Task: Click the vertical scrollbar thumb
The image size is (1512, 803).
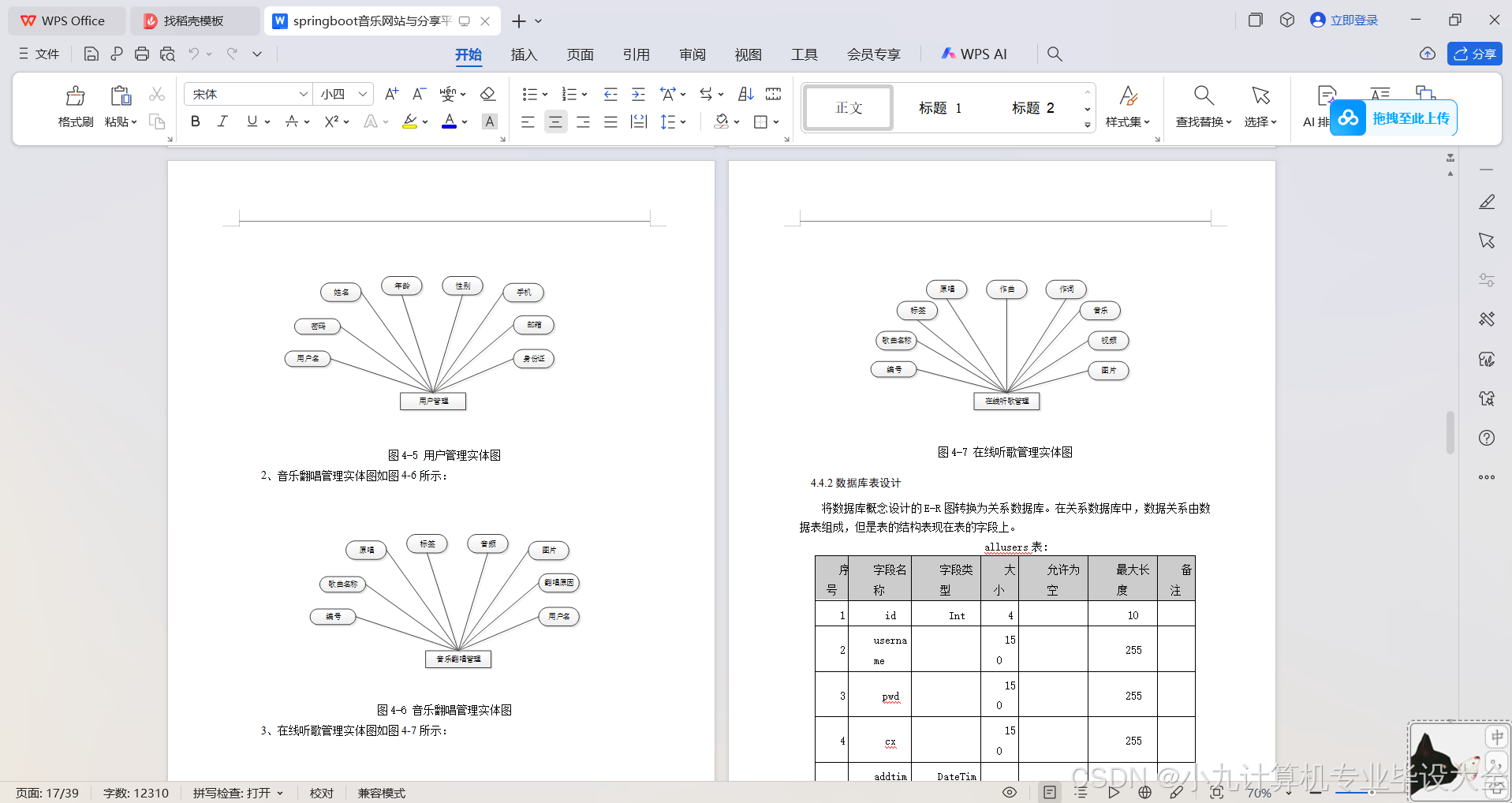Action: pos(1450,432)
